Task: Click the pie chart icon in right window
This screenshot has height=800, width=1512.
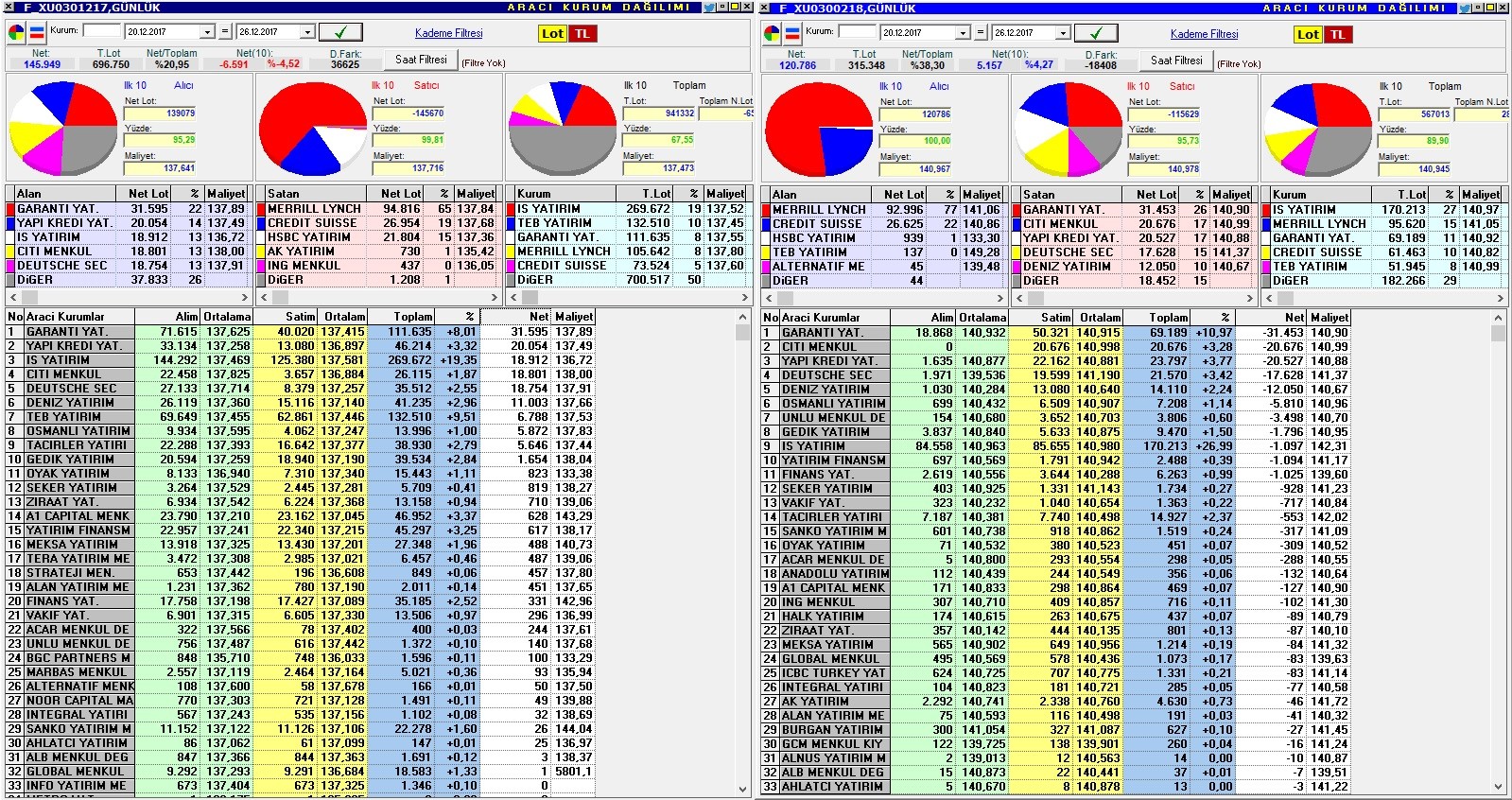Action: tap(772, 33)
